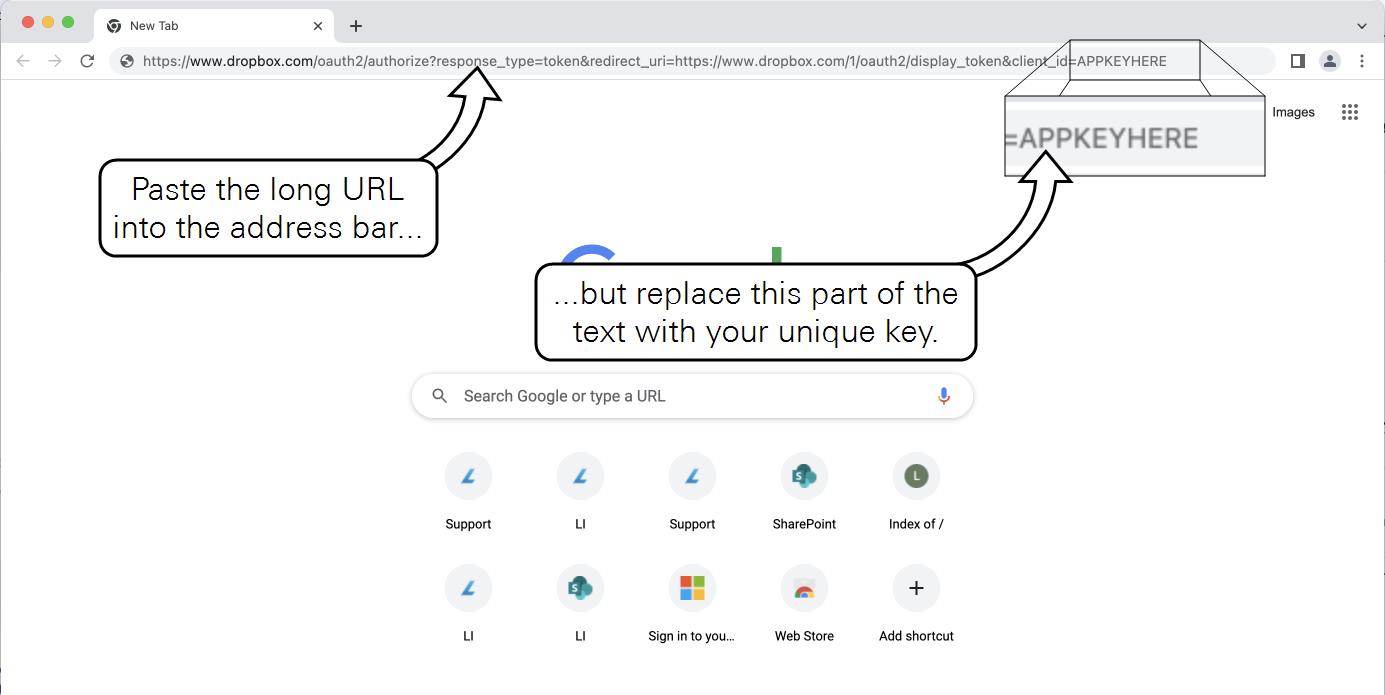1385x695 pixels.
Task: Click the browser Back arrow button
Action: (23, 61)
